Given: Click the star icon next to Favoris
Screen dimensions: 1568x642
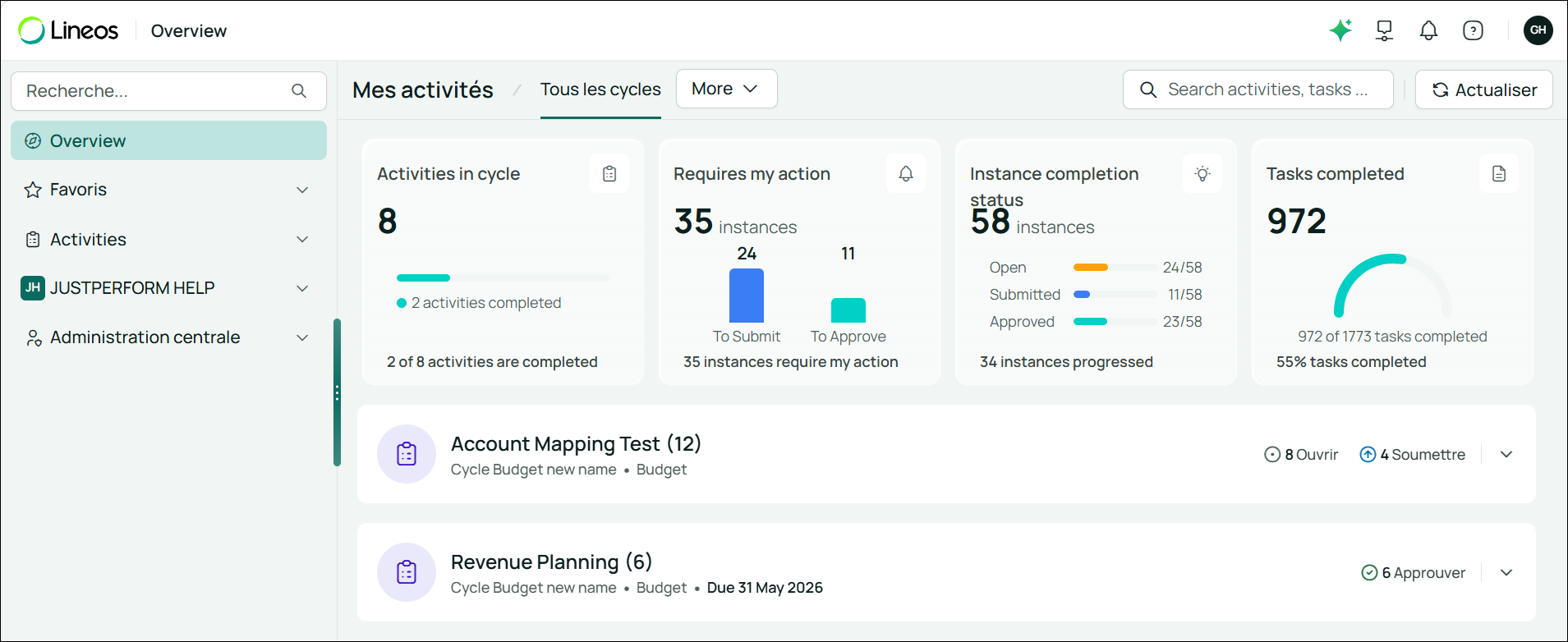Looking at the screenshot, I should coord(33,190).
